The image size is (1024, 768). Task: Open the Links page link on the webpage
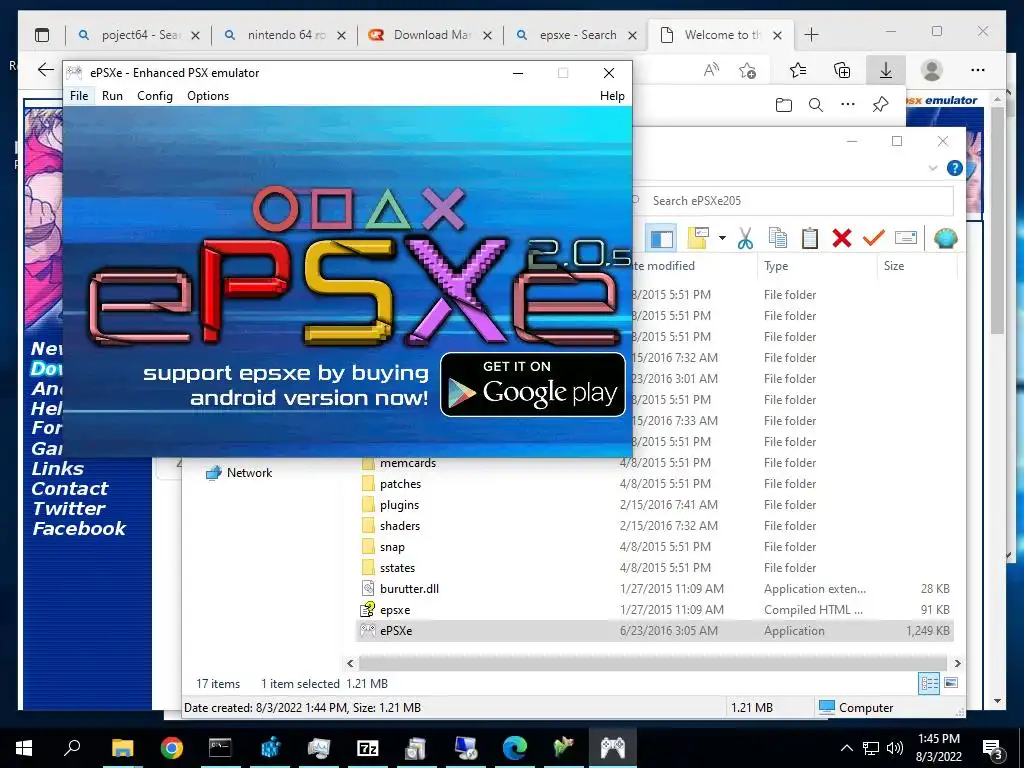(57, 468)
